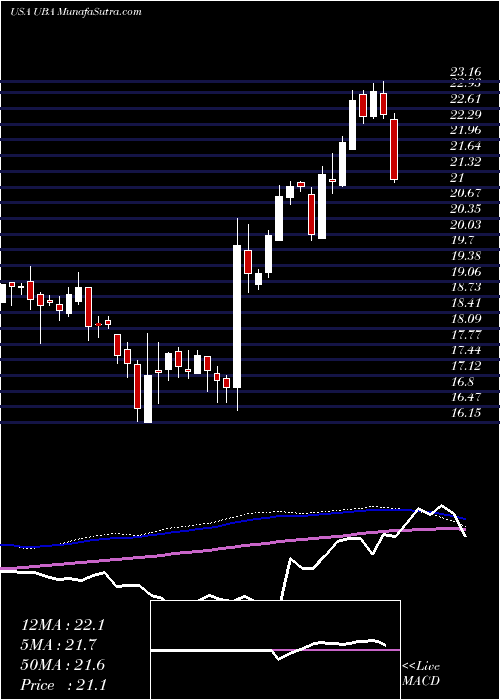Viewport: 500px width, 700px height.
Task: Select the 23.16 price axis label
Action: [x=465, y=72]
